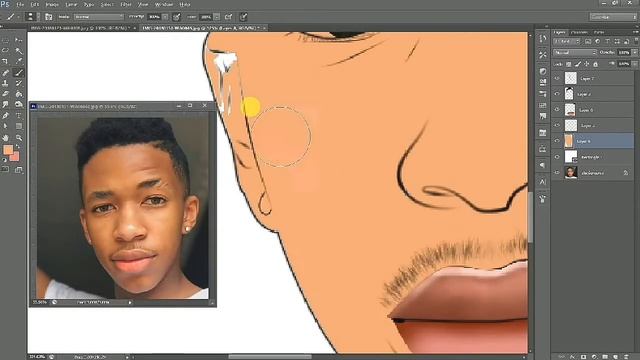This screenshot has width=640, height=360.
Task: Toggle pressure for opacity in options bar
Action: tap(176, 17)
